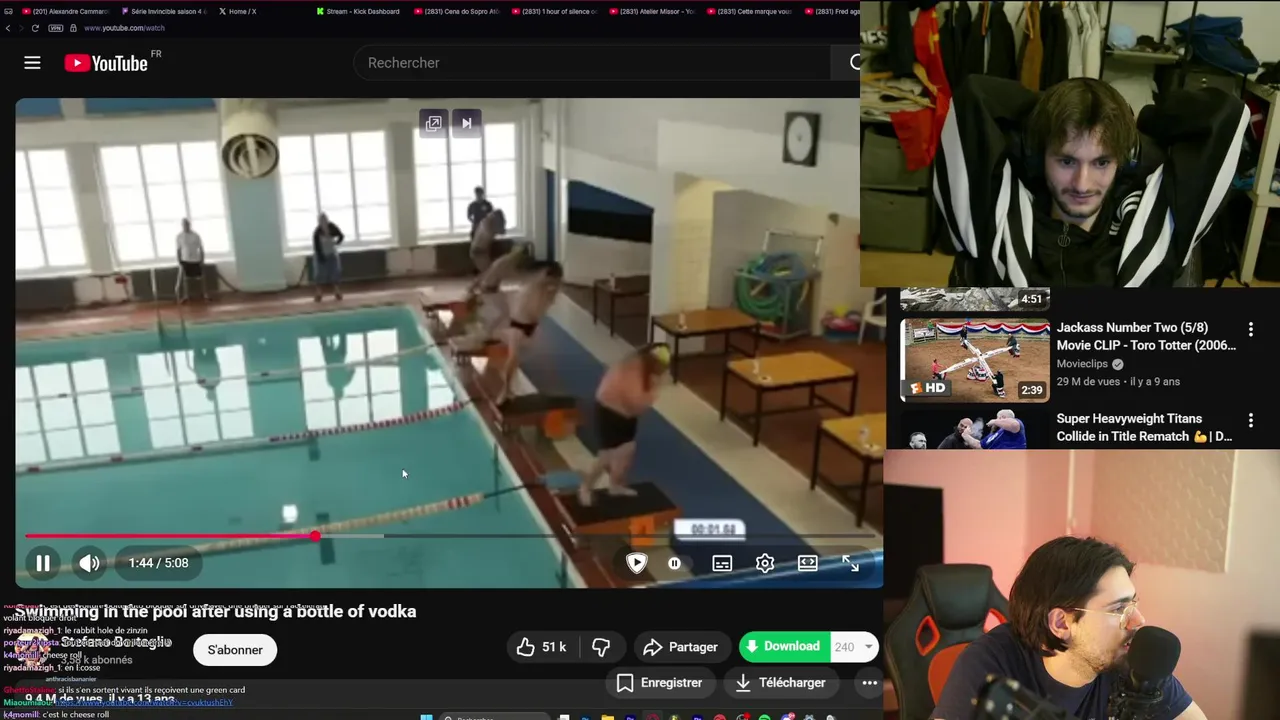
Task: Mute the video with the speaker icon
Action: pyautogui.click(x=89, y=563)
